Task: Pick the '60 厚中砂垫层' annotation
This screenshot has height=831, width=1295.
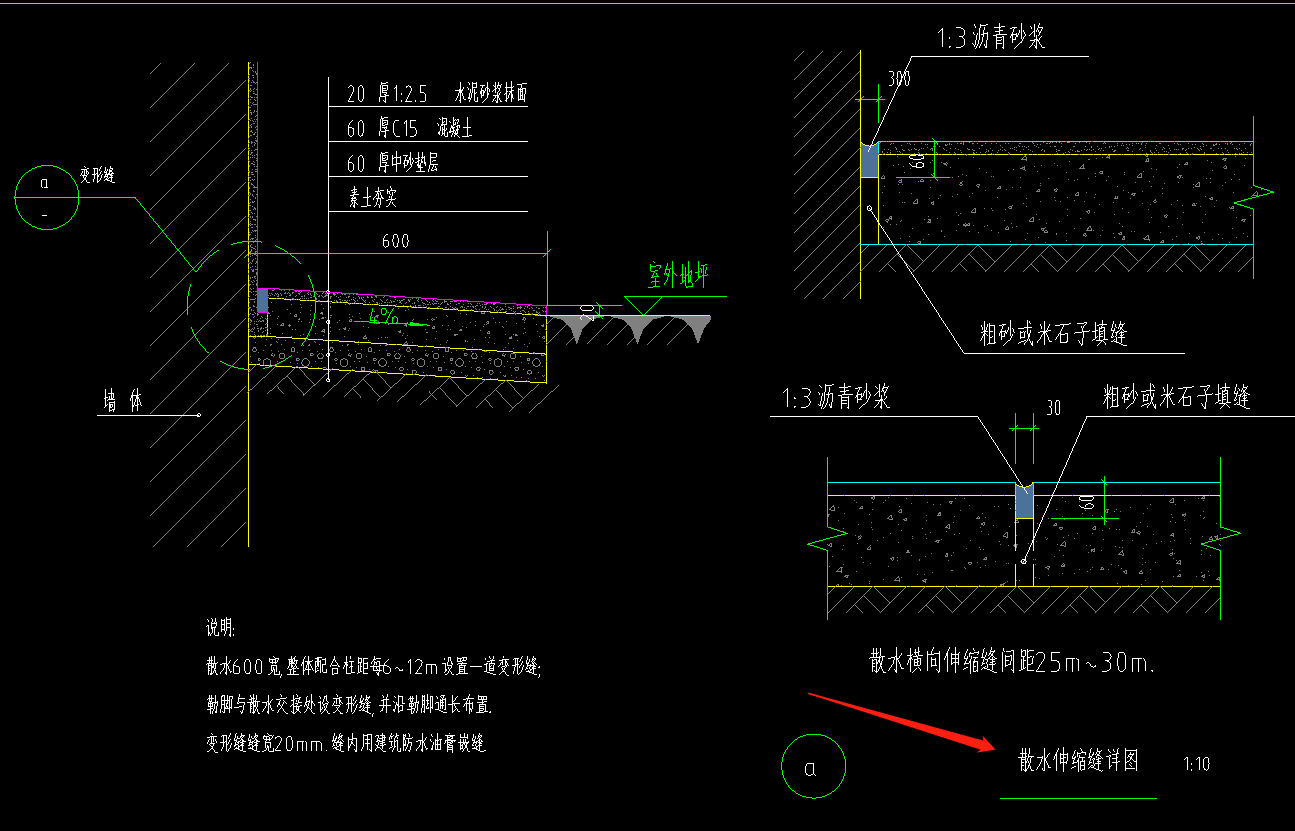Action: [393, 164]
